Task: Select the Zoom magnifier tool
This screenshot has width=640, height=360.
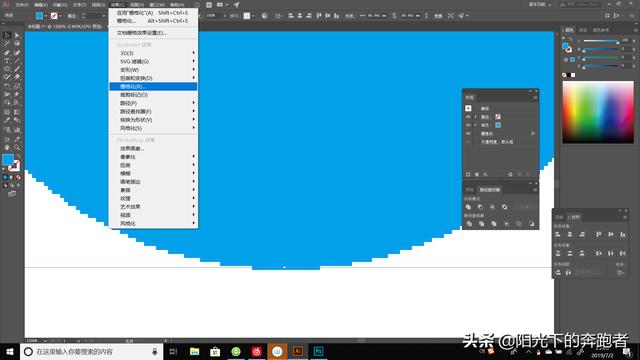Action: pyautogui.click(x=17, y=147)
